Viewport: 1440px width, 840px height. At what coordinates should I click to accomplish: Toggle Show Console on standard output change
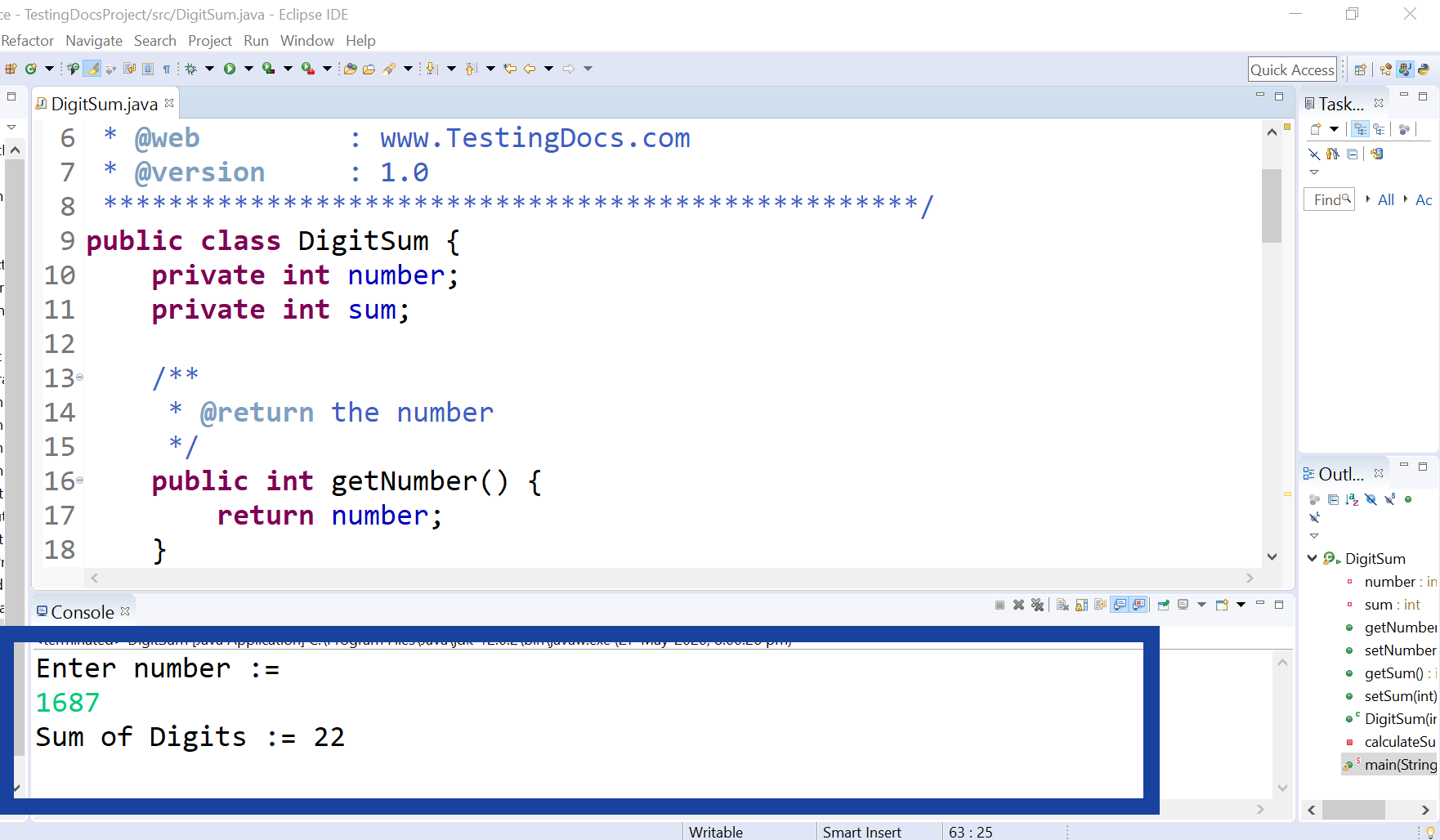tap(1120, 605)
